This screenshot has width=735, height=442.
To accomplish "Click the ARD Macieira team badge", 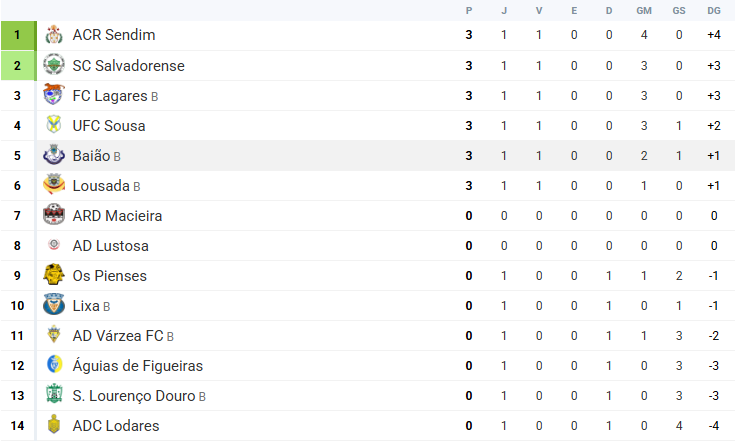I will click(x=54, y=215).
